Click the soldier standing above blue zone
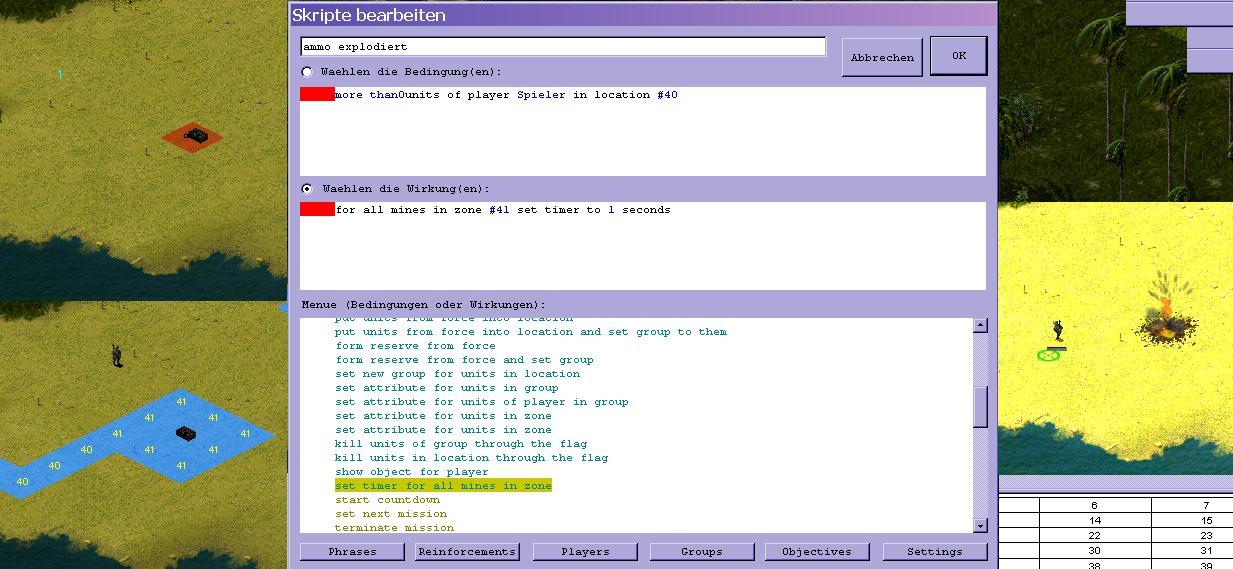 point(117,355)
